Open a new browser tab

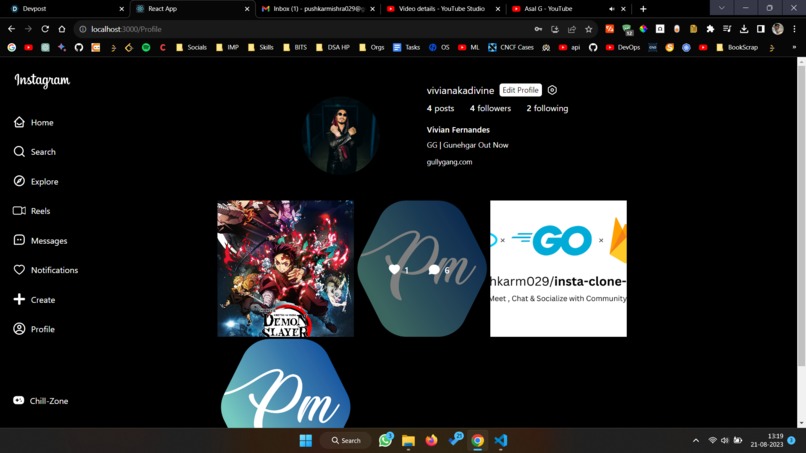(x=643, y=9)
